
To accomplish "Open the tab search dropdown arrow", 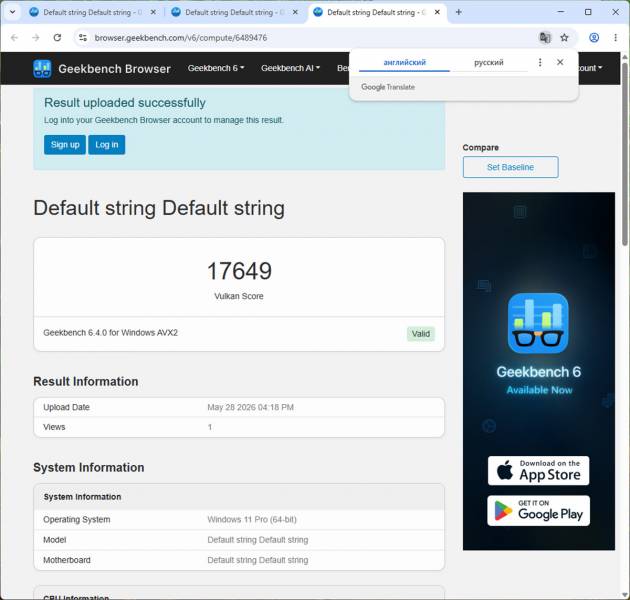I will (12, 12).
